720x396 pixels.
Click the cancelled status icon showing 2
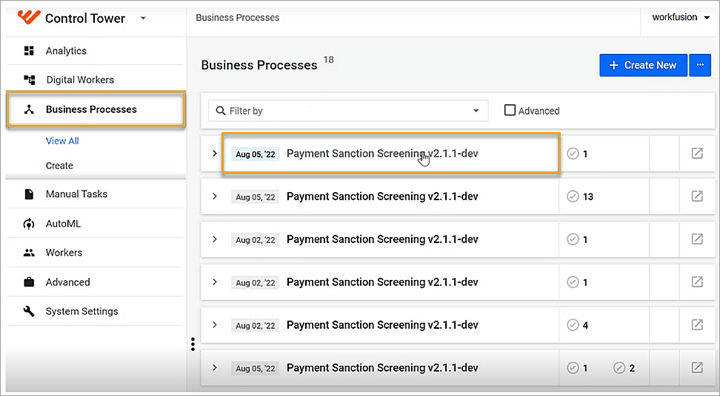619,368
